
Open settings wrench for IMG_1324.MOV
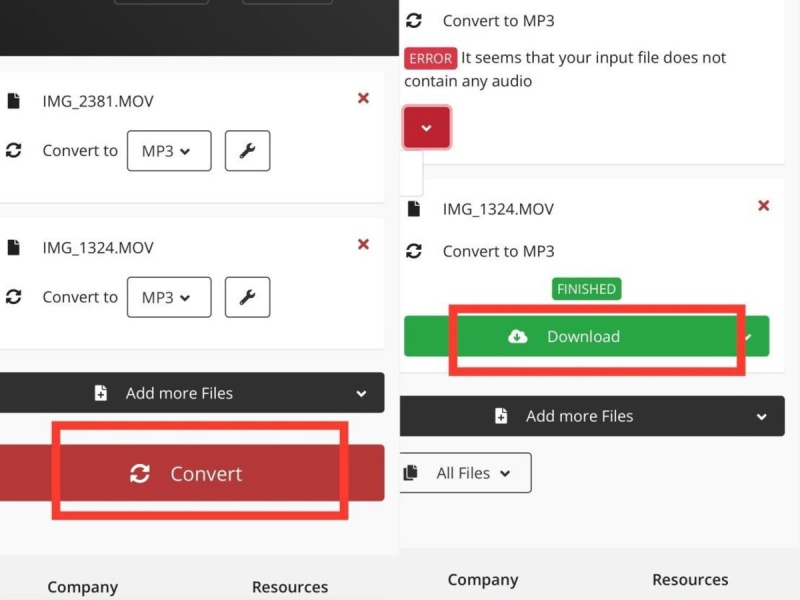click(247, 297)
